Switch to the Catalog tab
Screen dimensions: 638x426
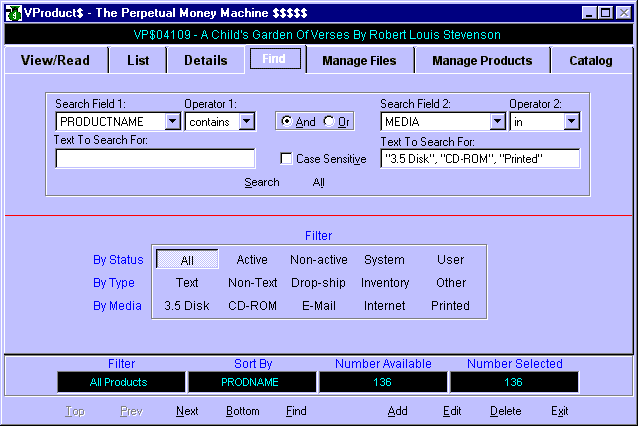(x=591, y=61)
